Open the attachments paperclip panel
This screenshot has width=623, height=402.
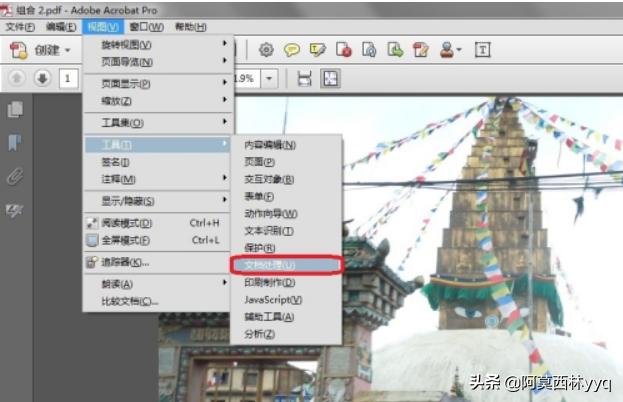(15, 176)
